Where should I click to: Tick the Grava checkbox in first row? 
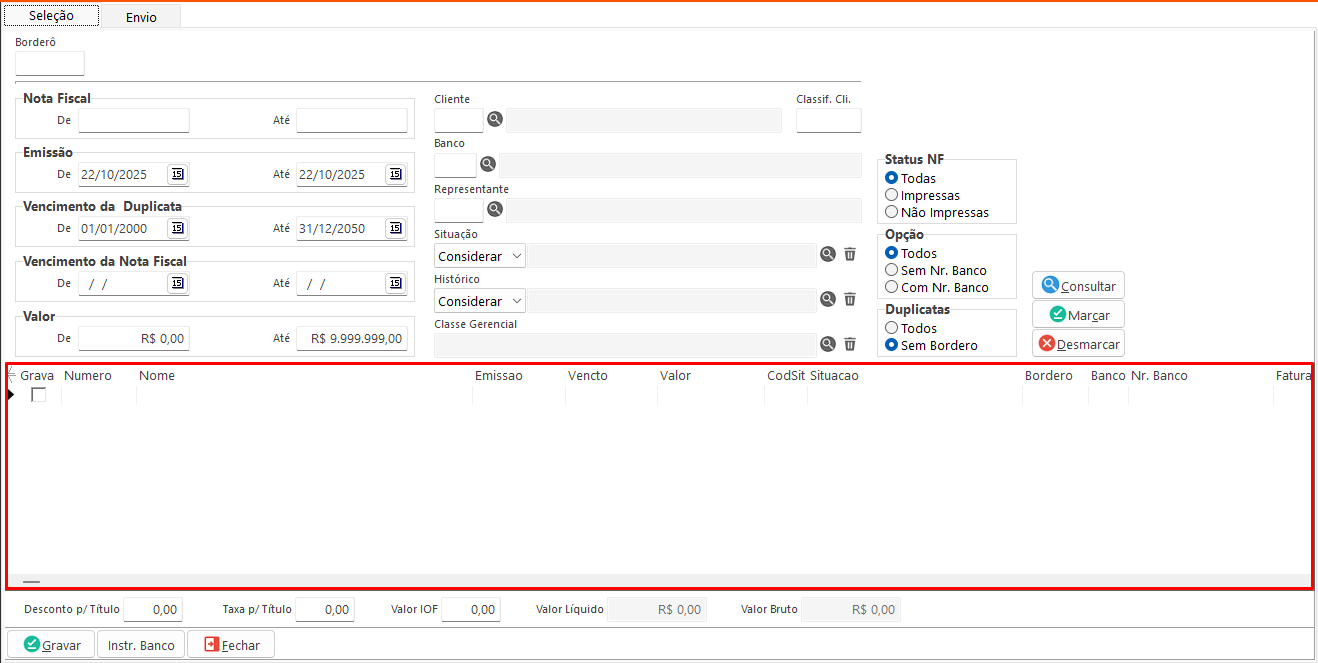point(39,395)
